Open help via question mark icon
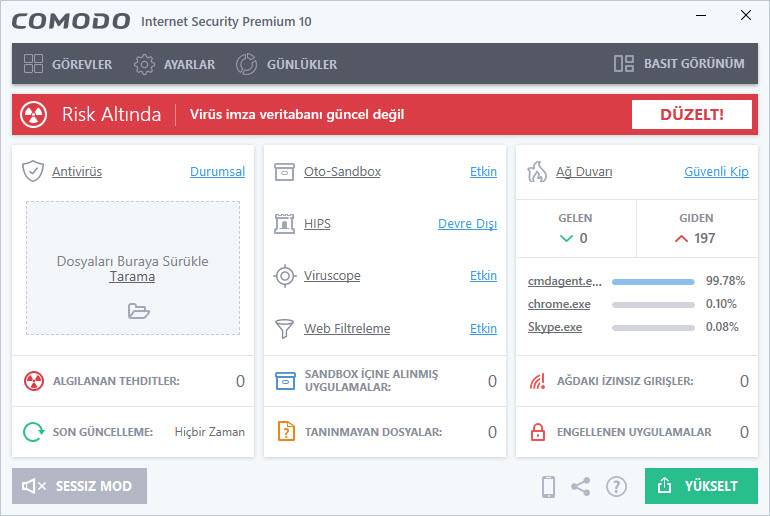770x516 pixels. [x=616, y=487]
